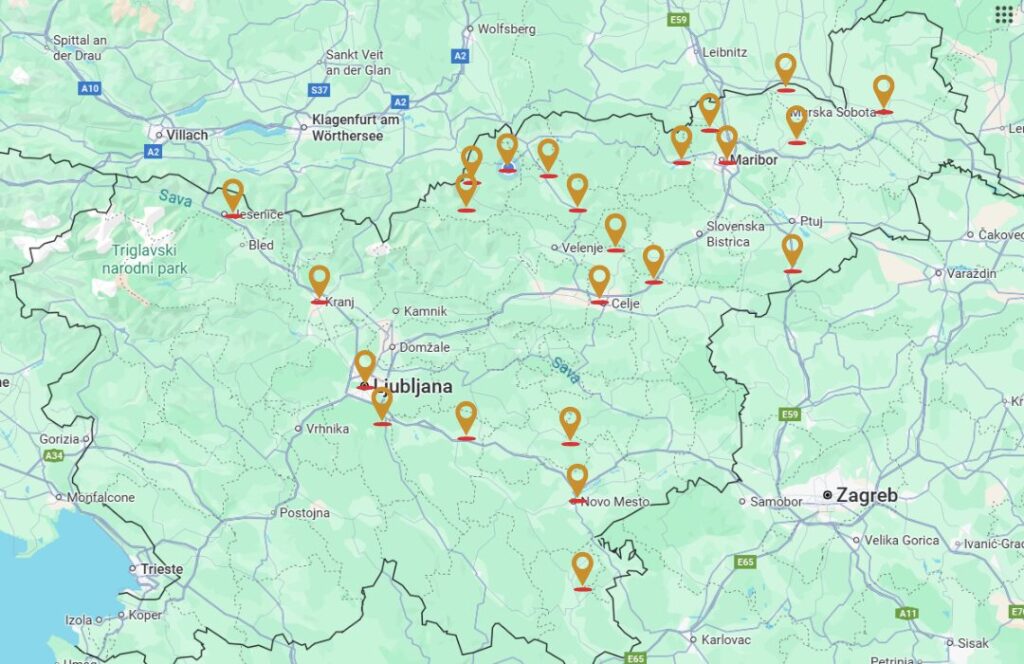Click the Villach city label

click(187, 135)
